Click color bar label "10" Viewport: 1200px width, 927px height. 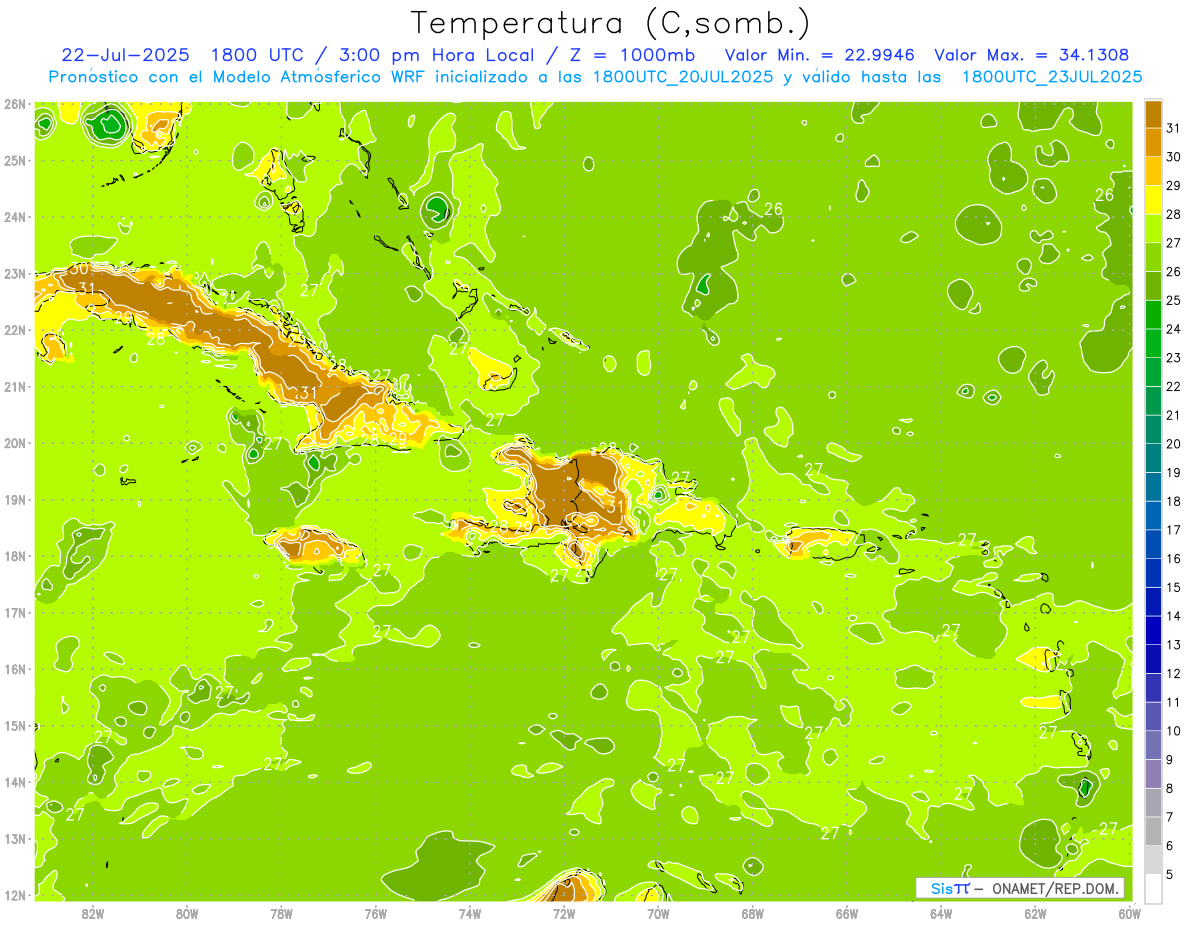[1174, 731]
